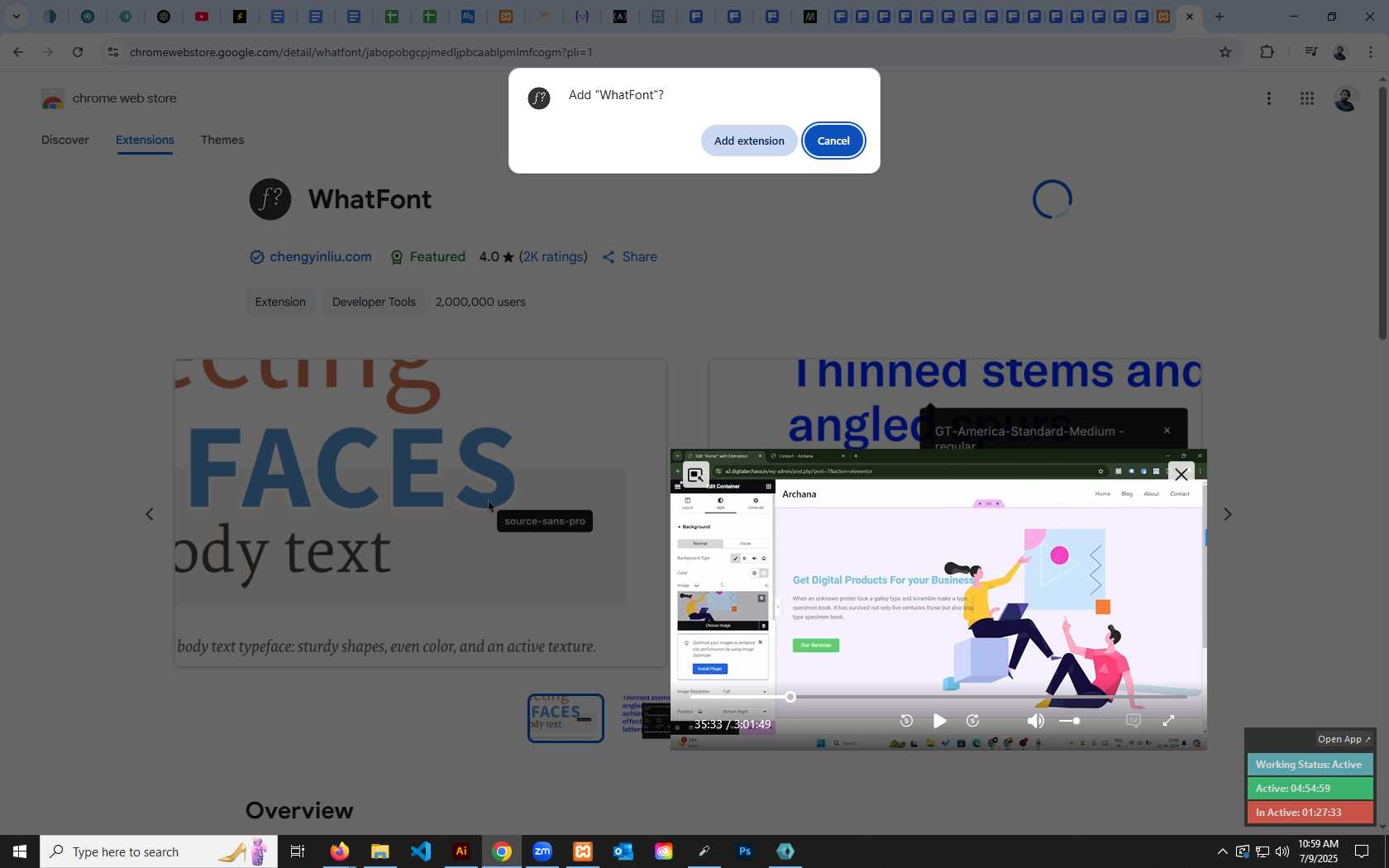Open the Google apps grid
1389x868 pixels.
tap(1307, 98)
